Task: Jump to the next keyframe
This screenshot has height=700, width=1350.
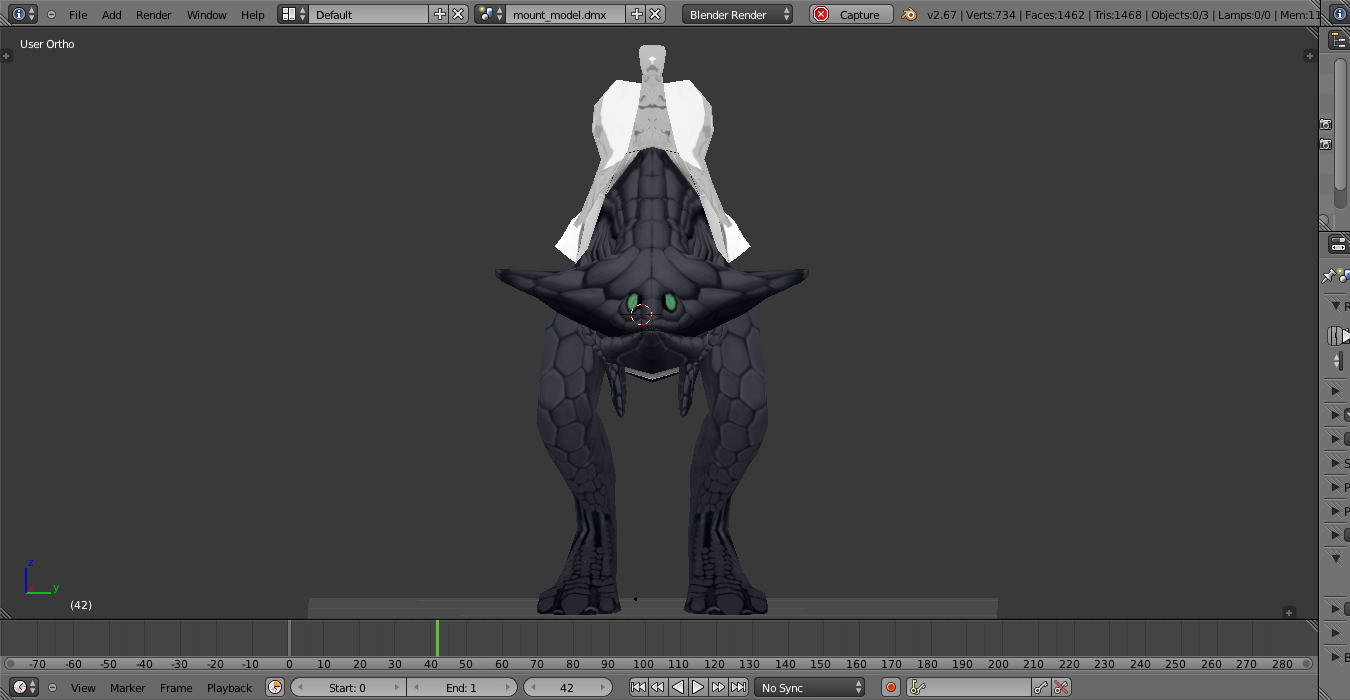Action: 718,687
